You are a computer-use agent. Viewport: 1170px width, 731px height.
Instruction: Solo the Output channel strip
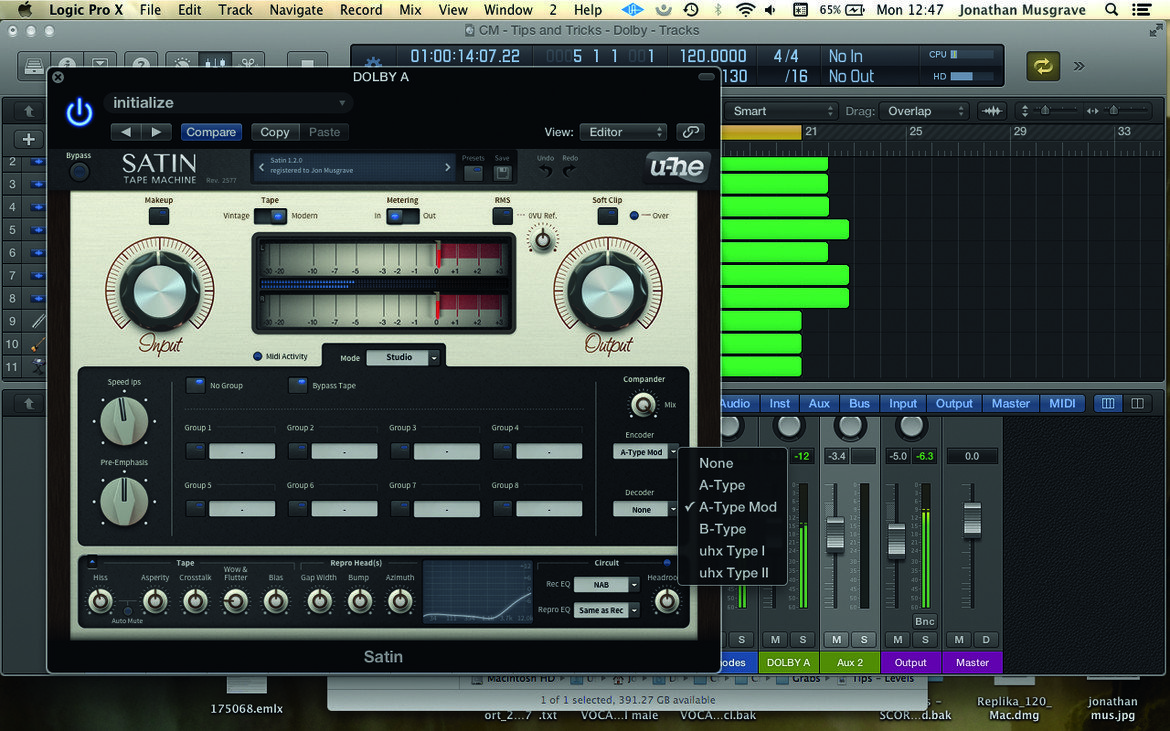[925, 639]
